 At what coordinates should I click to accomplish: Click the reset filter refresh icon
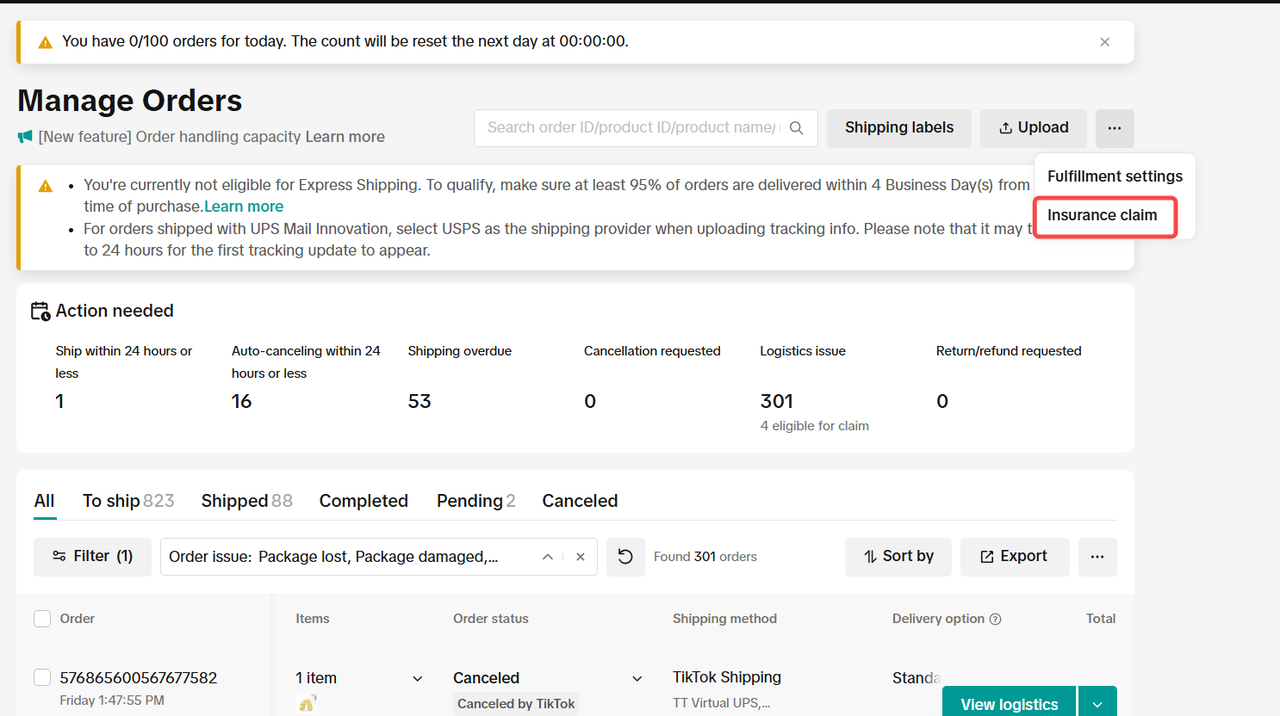click(x=625, y=557)
